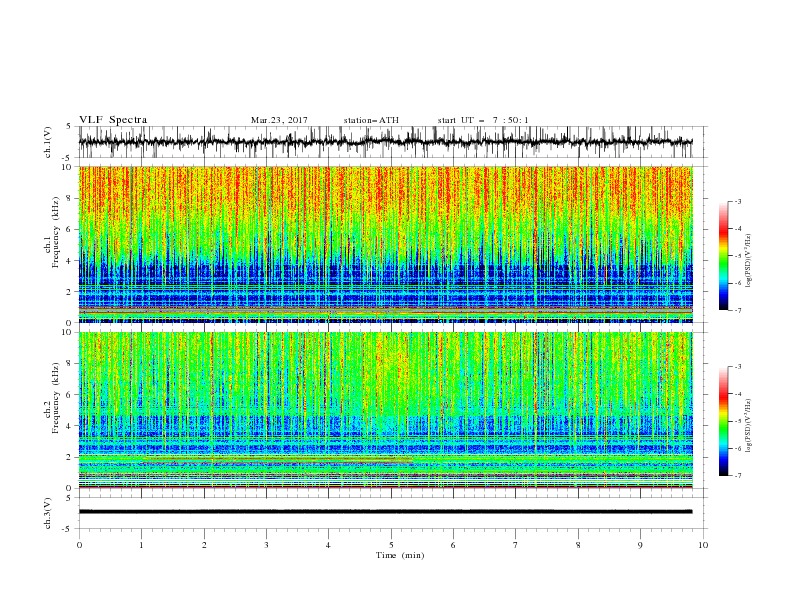The image size is (792, 612).
Task: Click the '-3' value on ch.1 color bar
Action: (x=737, y=201)
